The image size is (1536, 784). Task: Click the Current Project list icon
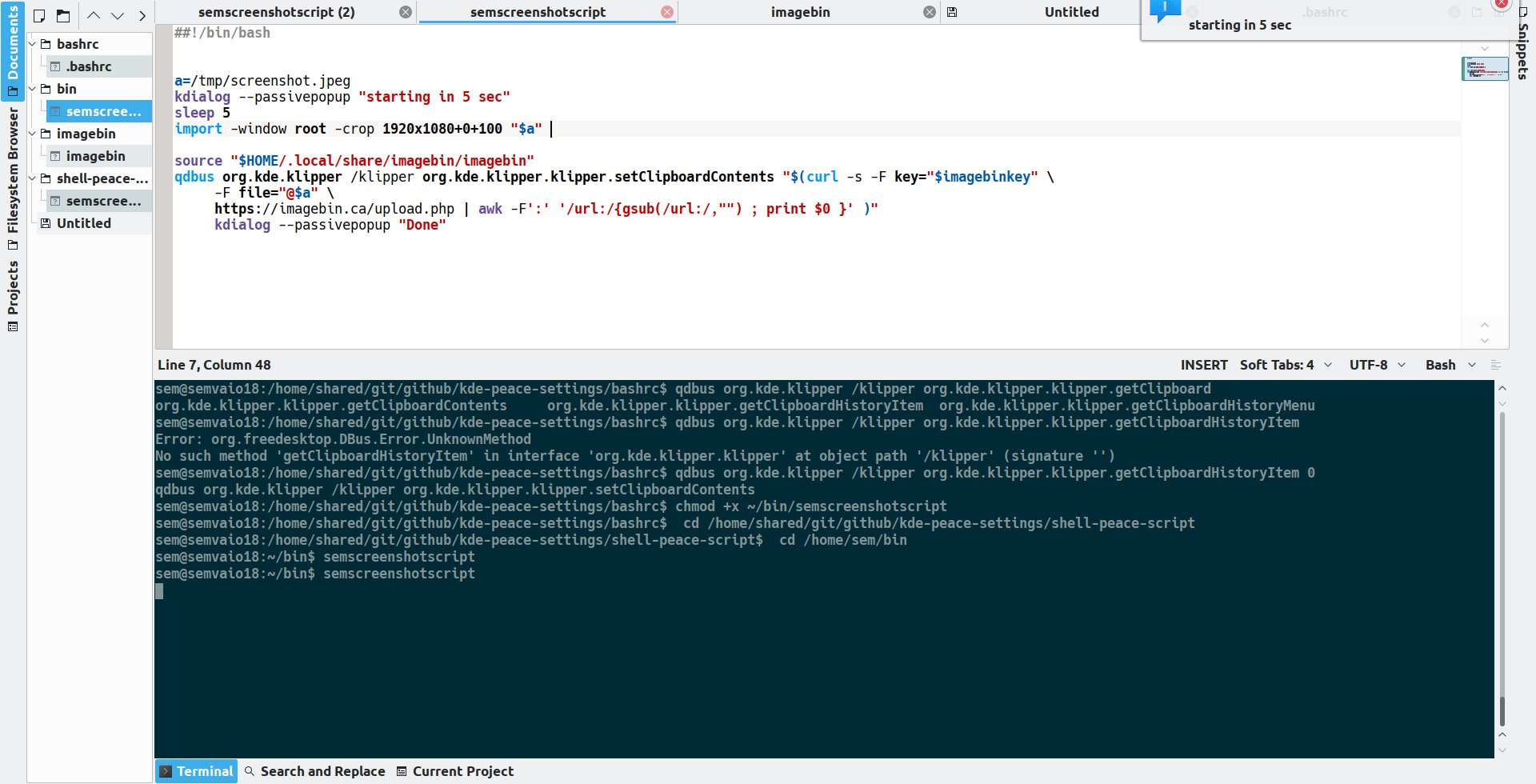(x=402, y=771)
